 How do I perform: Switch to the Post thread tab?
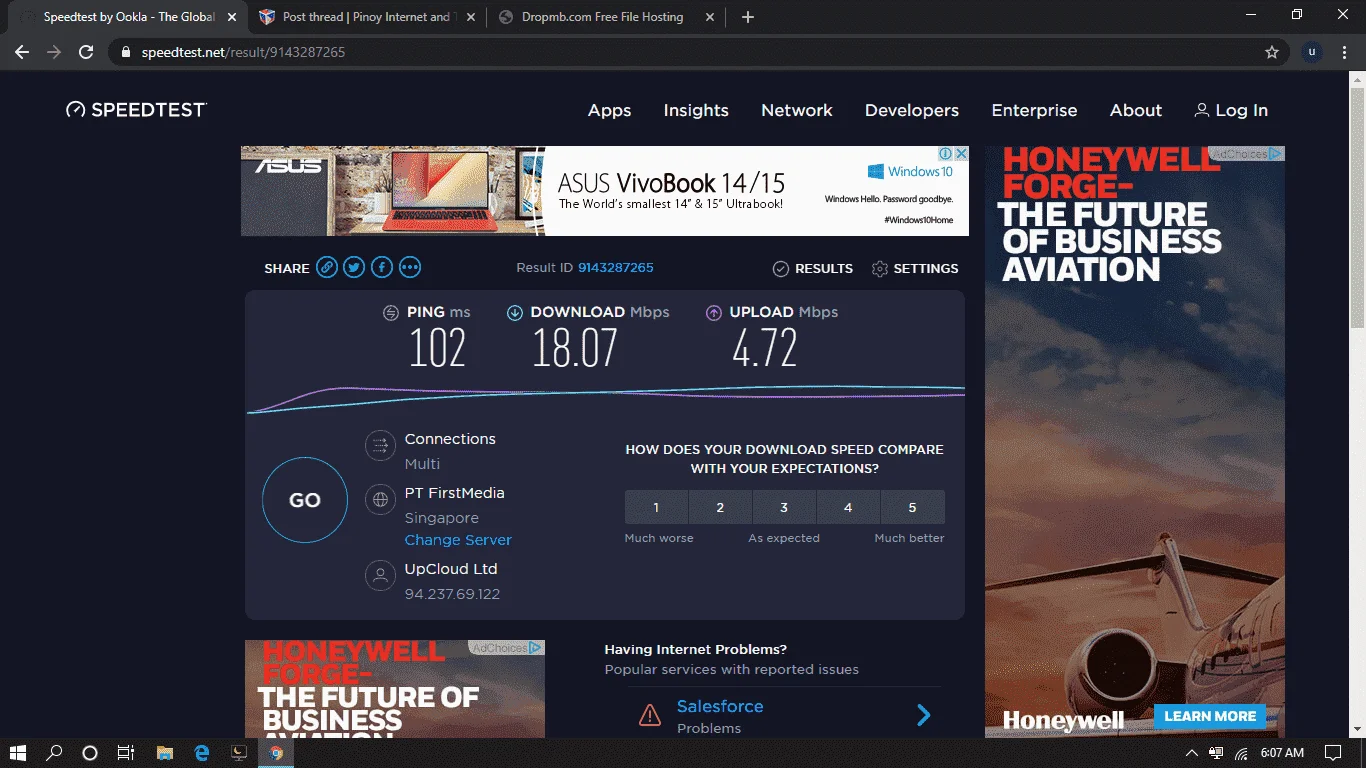pyautogui.click(x=367, y=17)
